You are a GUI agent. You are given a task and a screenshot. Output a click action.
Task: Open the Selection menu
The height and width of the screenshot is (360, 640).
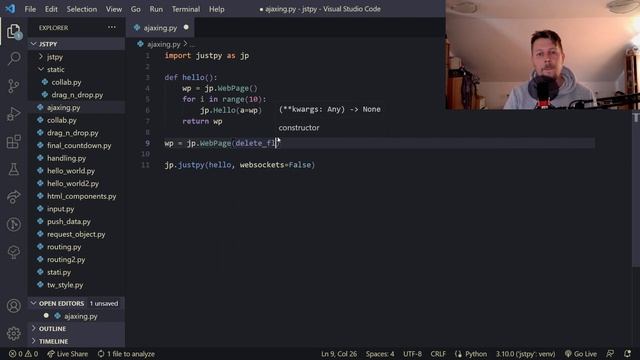82,9
